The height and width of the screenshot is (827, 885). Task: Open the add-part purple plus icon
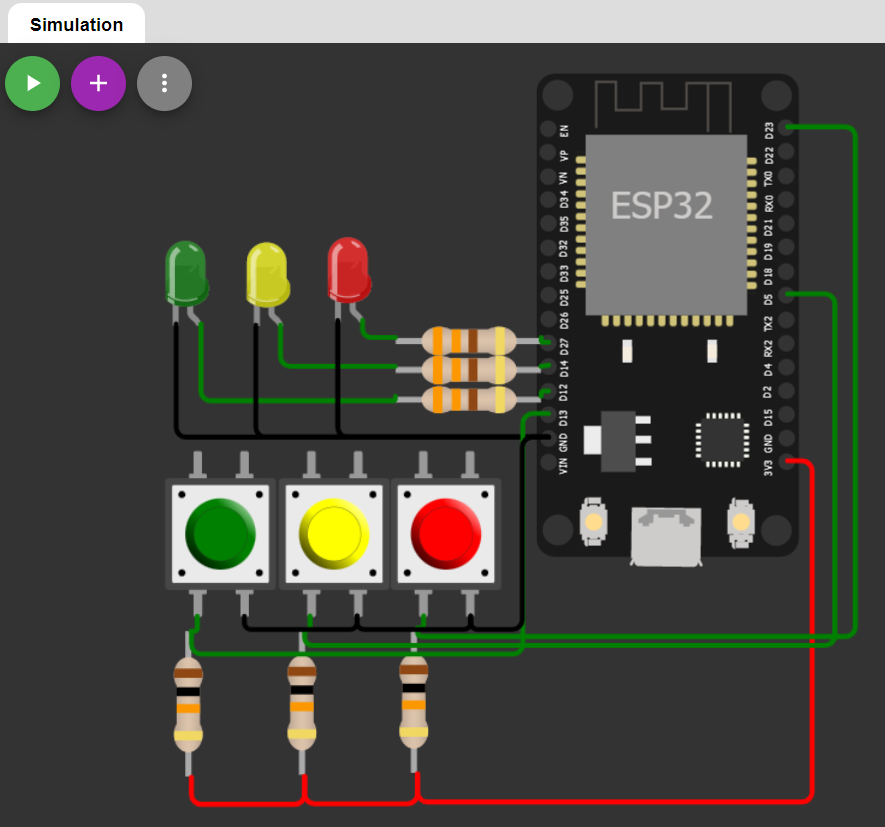coord(98,83)
